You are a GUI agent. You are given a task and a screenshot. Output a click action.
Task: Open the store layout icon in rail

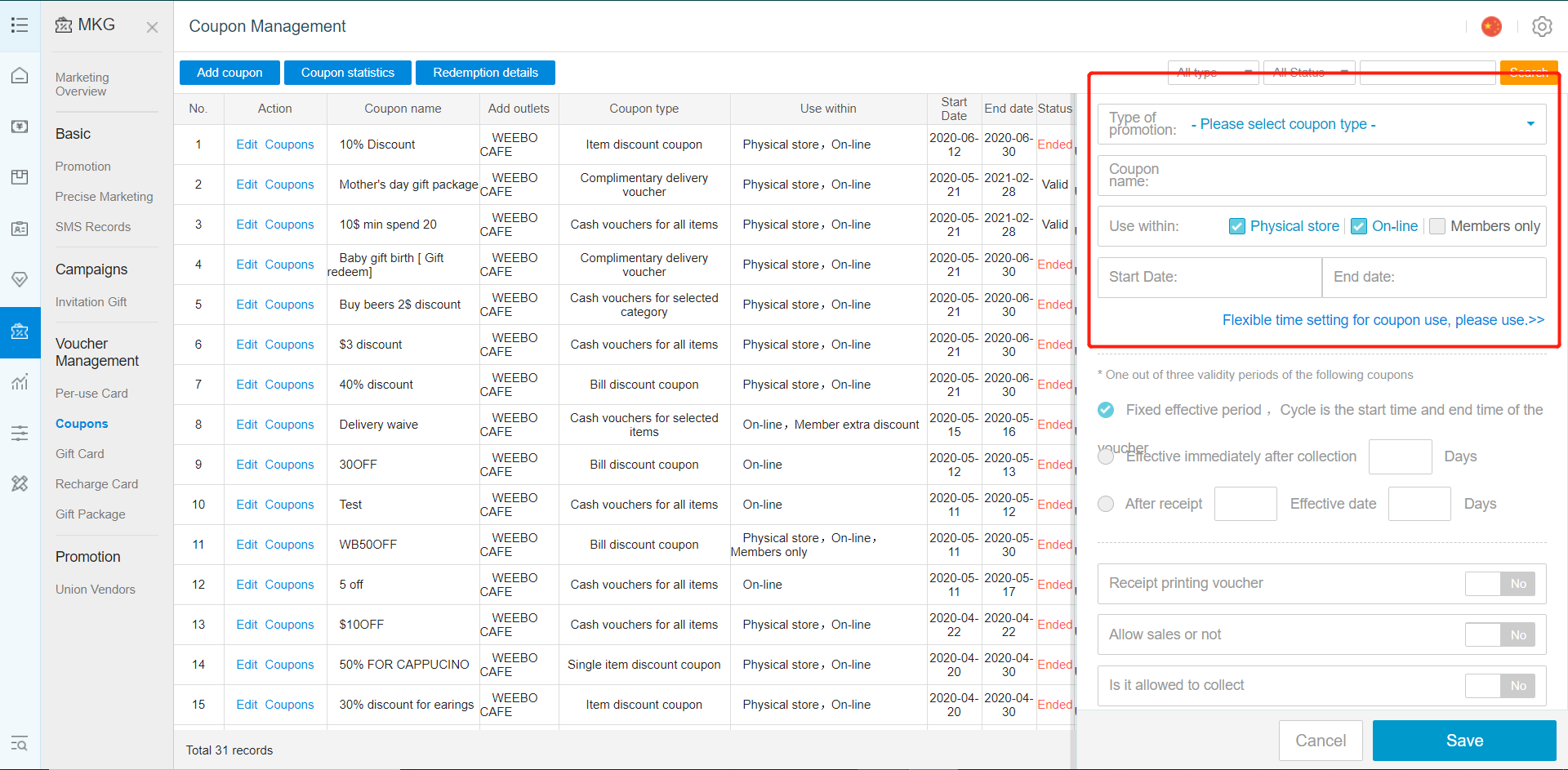tap(20, 177)
